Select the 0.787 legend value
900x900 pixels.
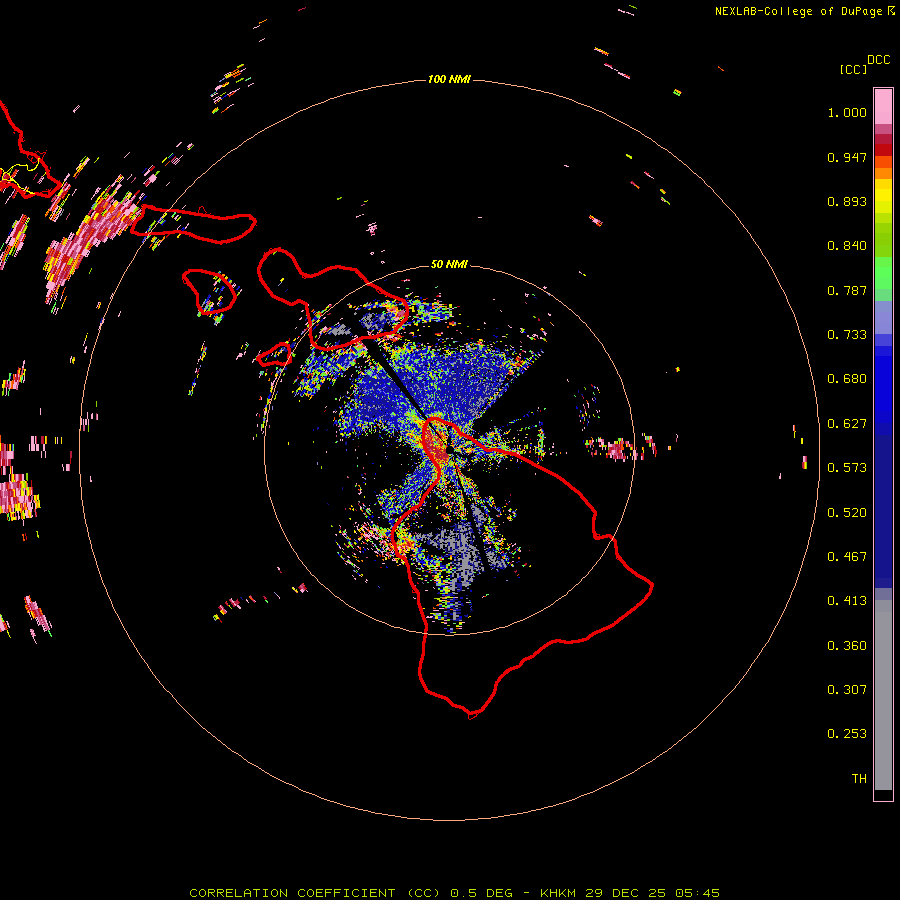tap(847, 290)
